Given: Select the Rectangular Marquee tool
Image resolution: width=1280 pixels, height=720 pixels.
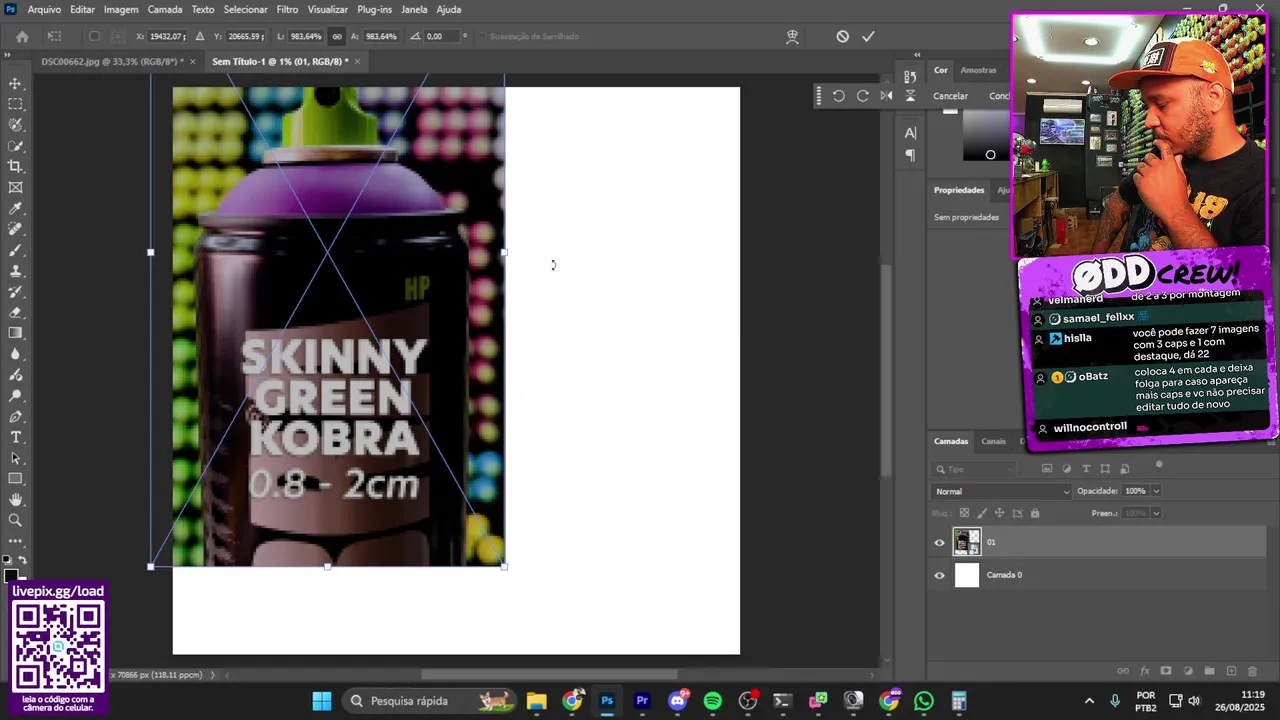Looking at the screenshot, I should 15,104.
